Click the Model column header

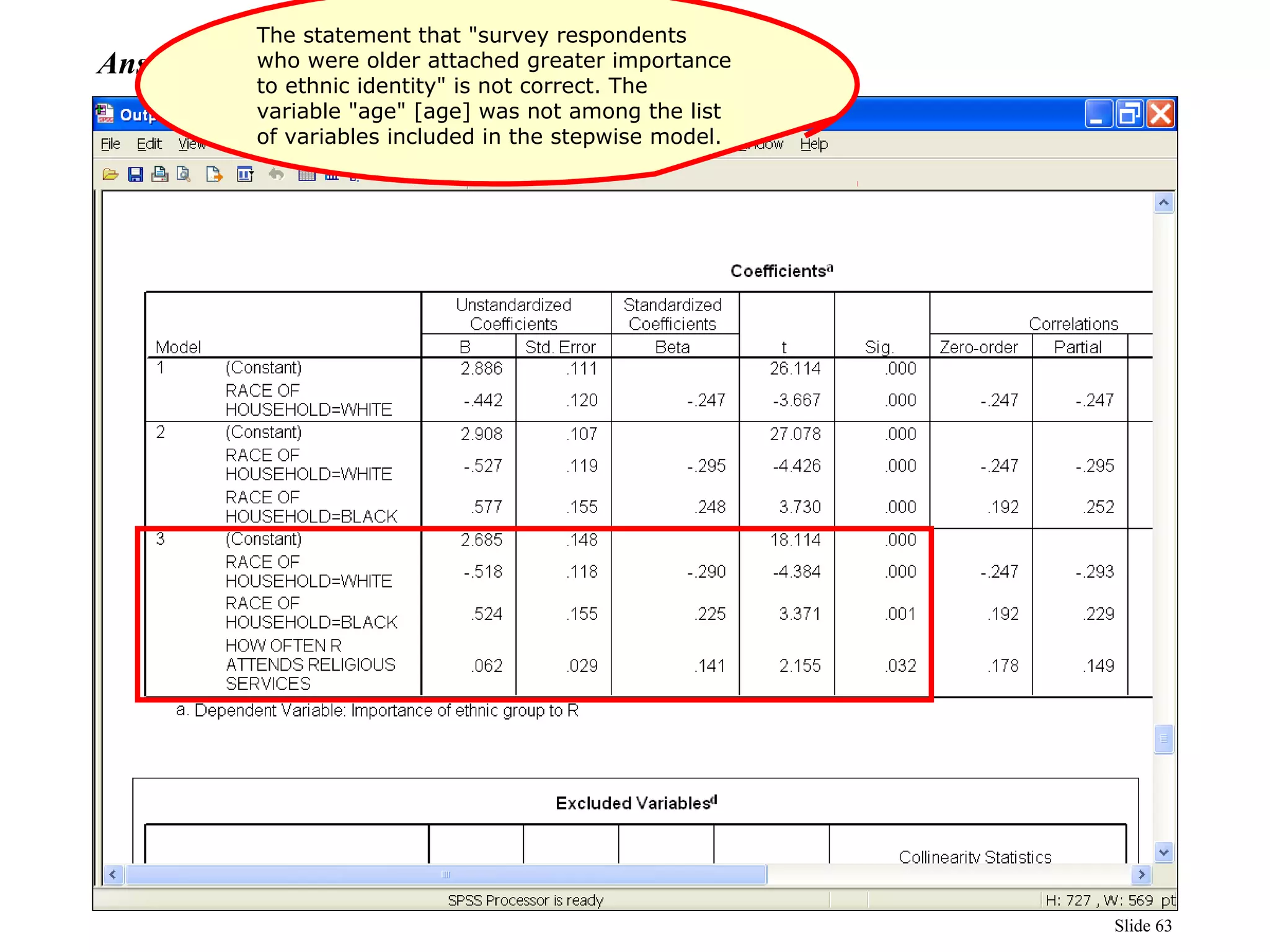click(178, 347)
